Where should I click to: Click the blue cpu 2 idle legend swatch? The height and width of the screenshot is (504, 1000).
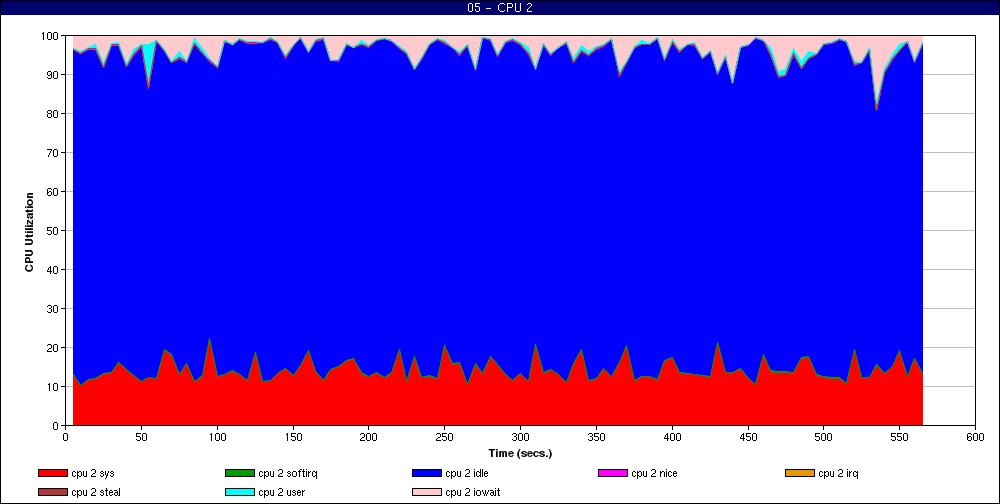coord(427,473)
